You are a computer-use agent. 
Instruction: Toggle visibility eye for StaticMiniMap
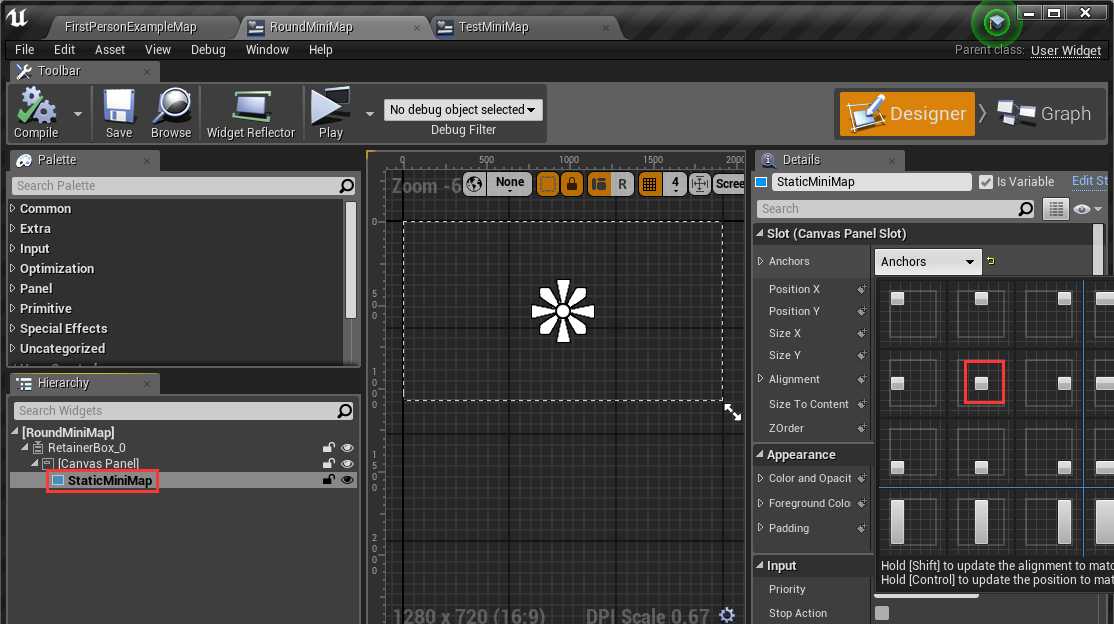tap(347, 480)
